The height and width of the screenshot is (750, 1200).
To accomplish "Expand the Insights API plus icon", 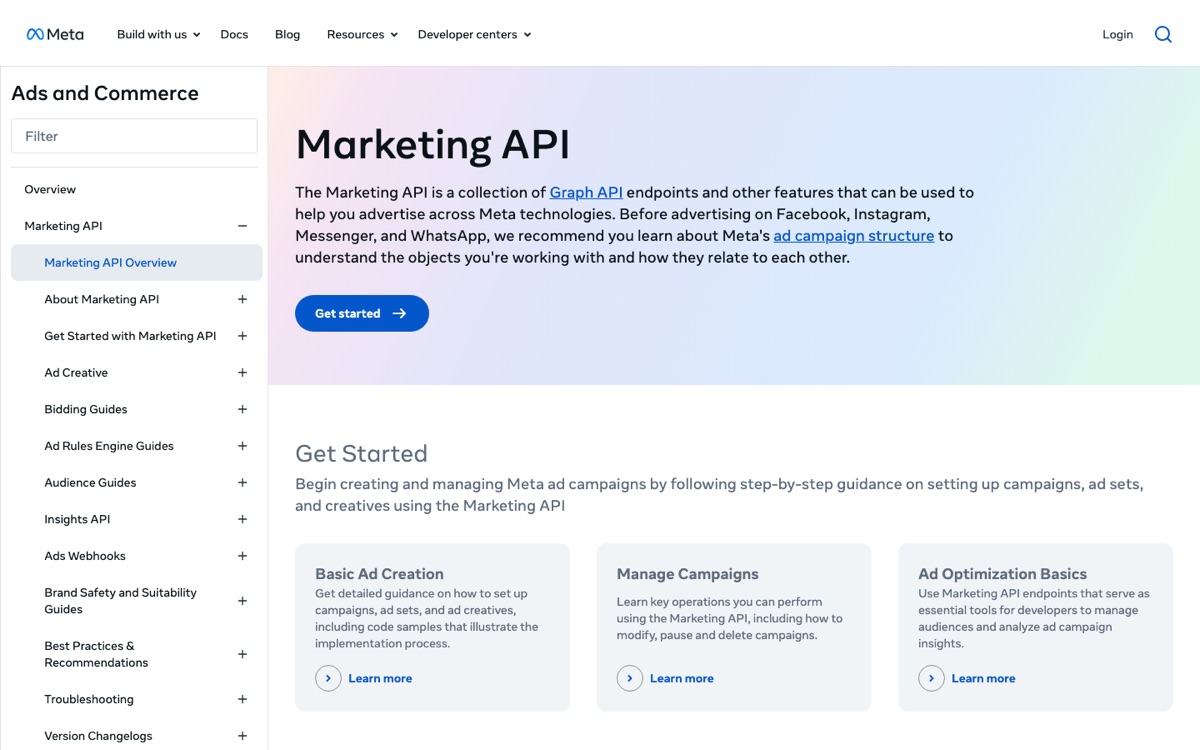I will click(x=242, y=519).
